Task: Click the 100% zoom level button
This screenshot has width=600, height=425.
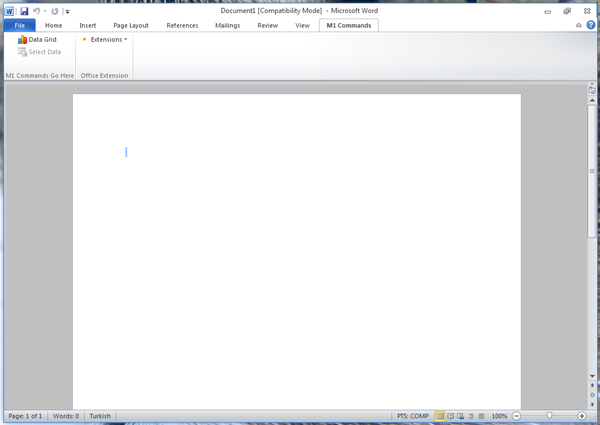Action: tap(499, 416)
